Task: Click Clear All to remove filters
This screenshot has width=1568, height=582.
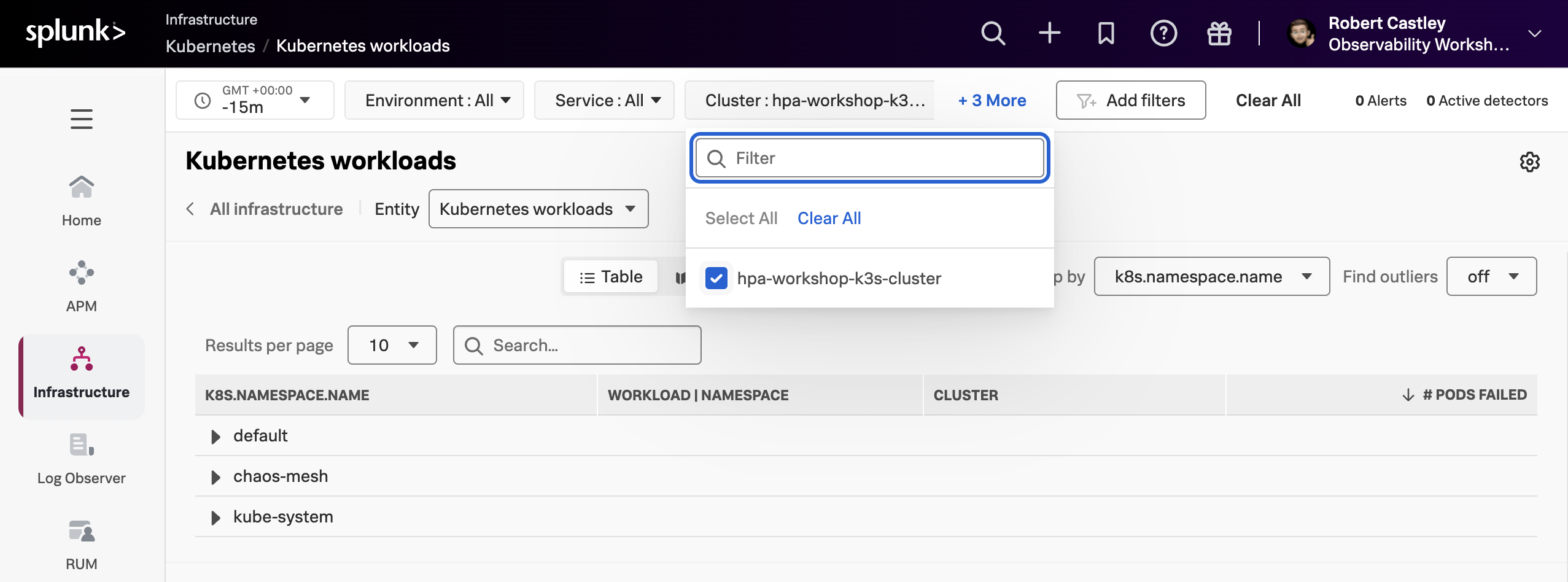Action: click(x=1268, y=100)
